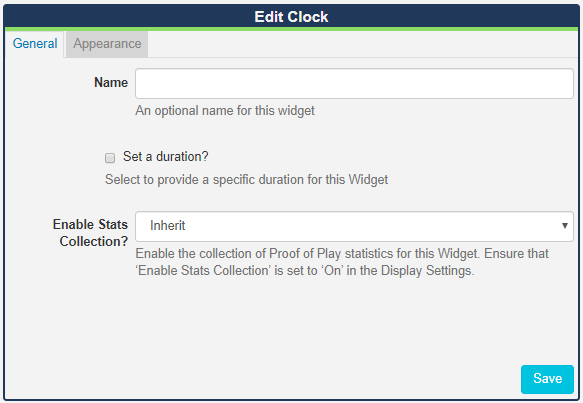Click the Inherit value in the combo box
This screenshot has height=403, width=583.
click(167, 226)
